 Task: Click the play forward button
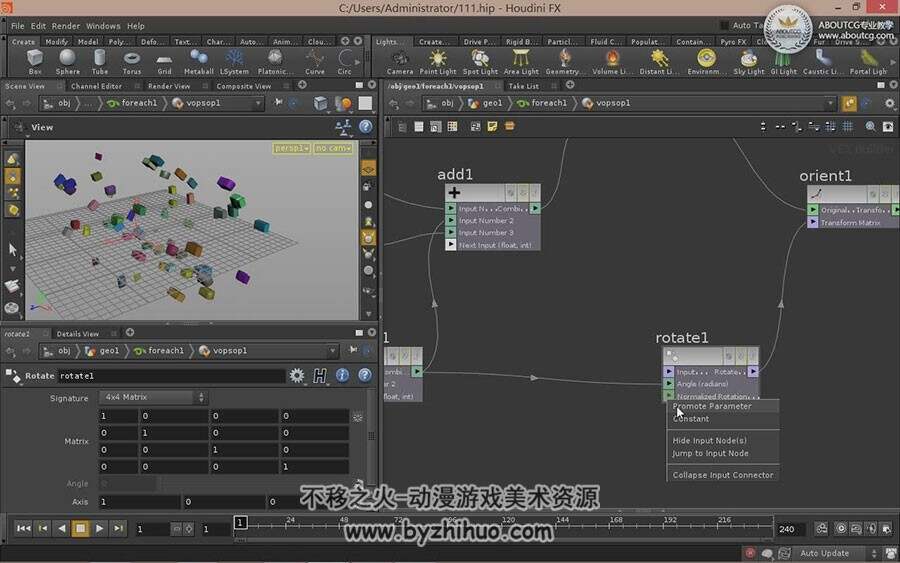(99, 528)
